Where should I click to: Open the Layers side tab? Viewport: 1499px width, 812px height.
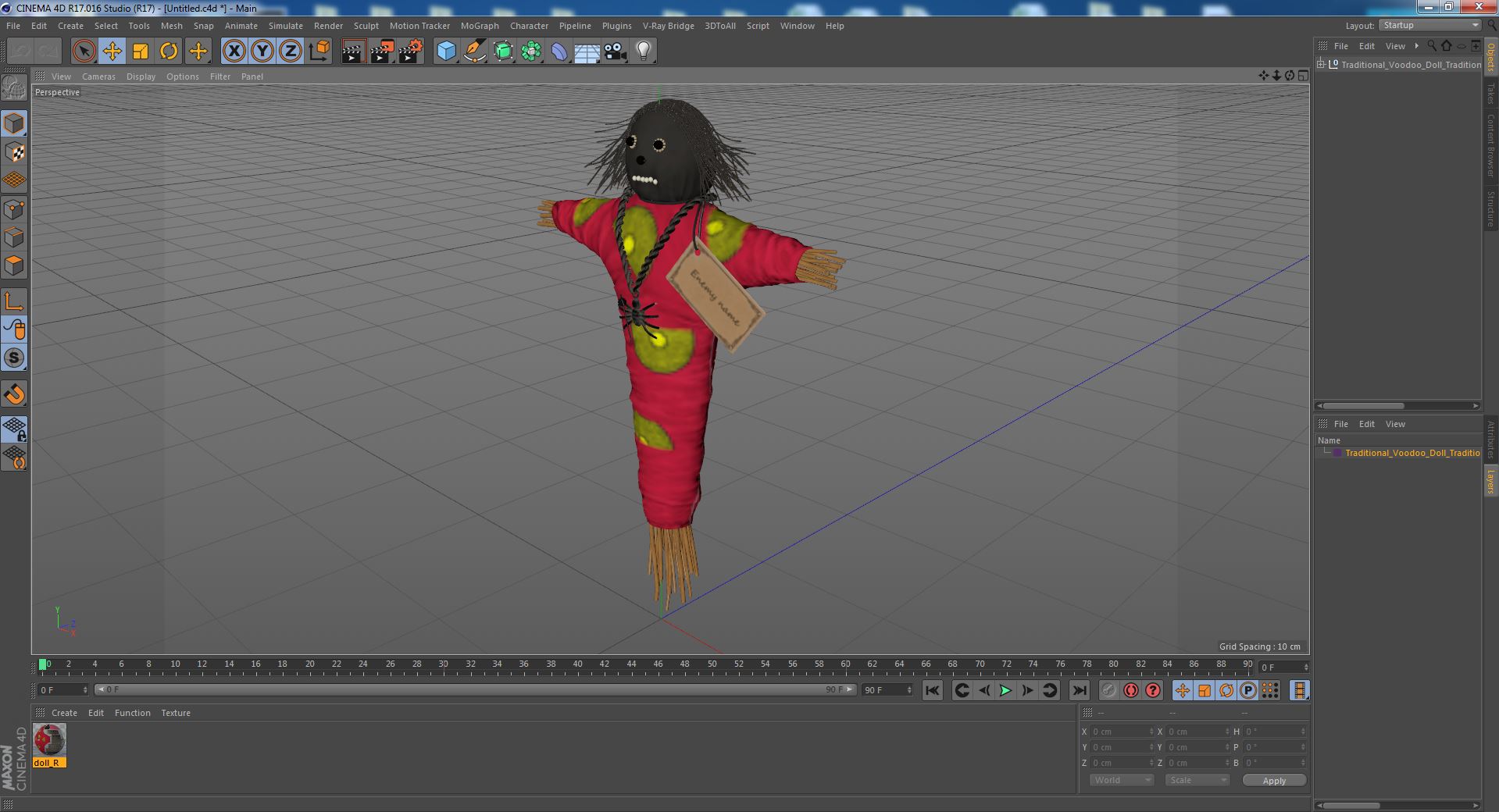click(1490, 482)
